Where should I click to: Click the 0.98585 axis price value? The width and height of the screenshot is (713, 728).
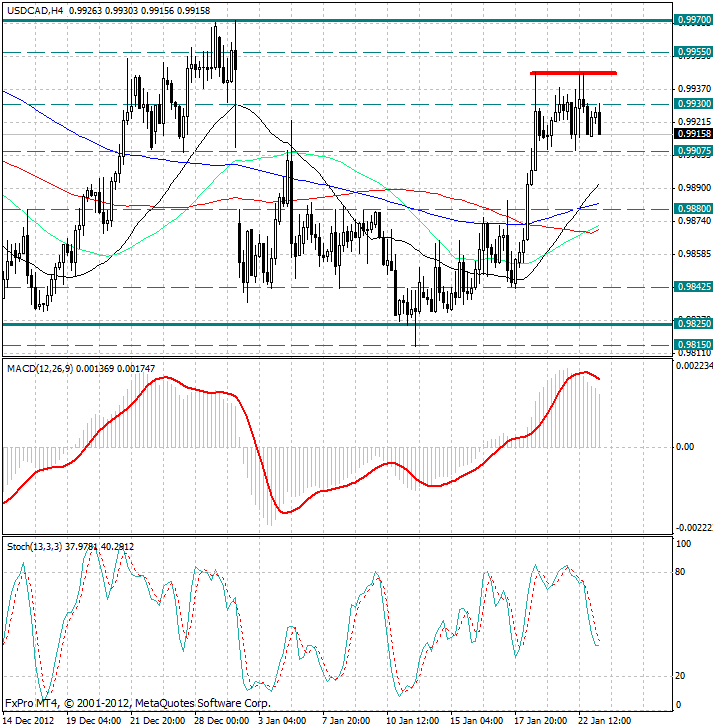click(694, 254)
